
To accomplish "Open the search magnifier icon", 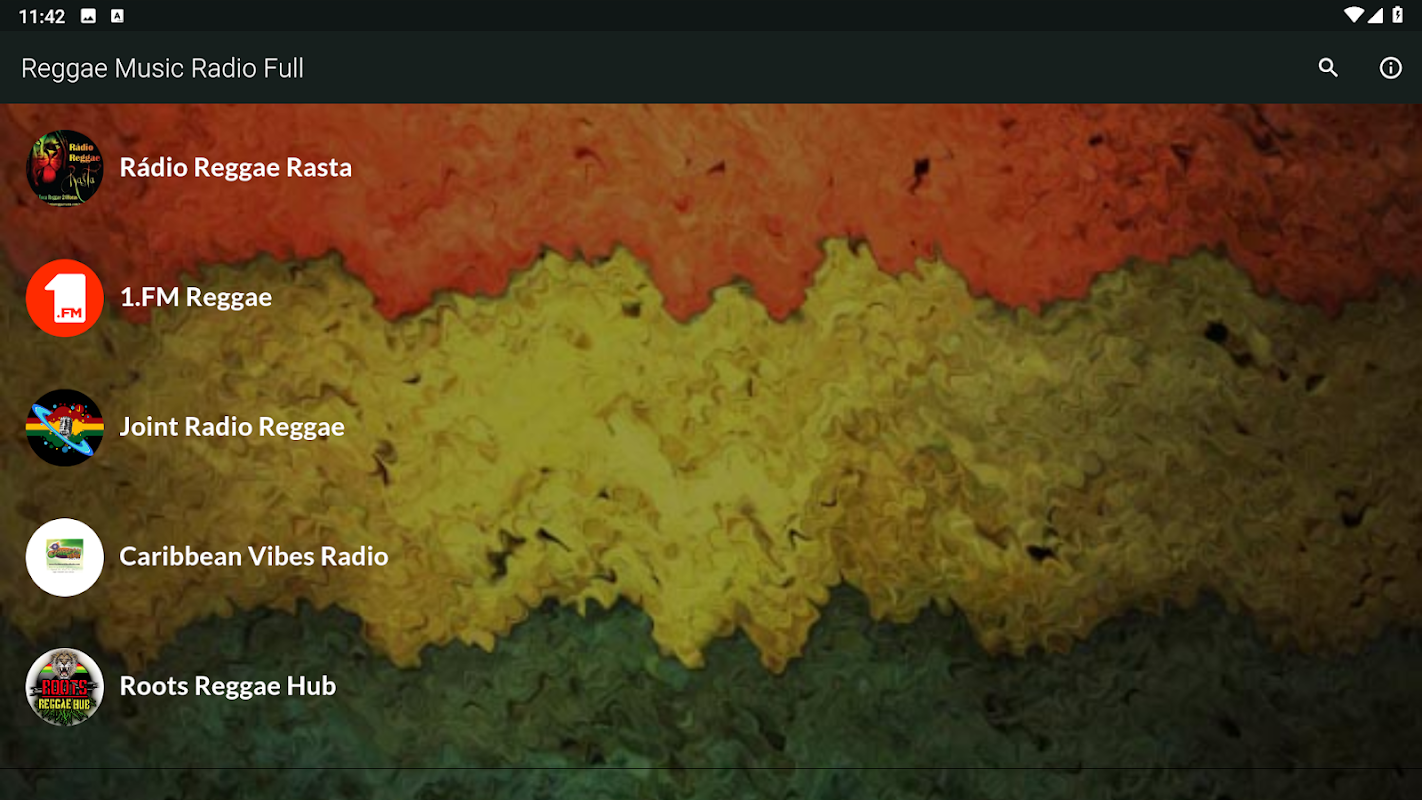I will pyautogui.click(x=1328, y=68).
